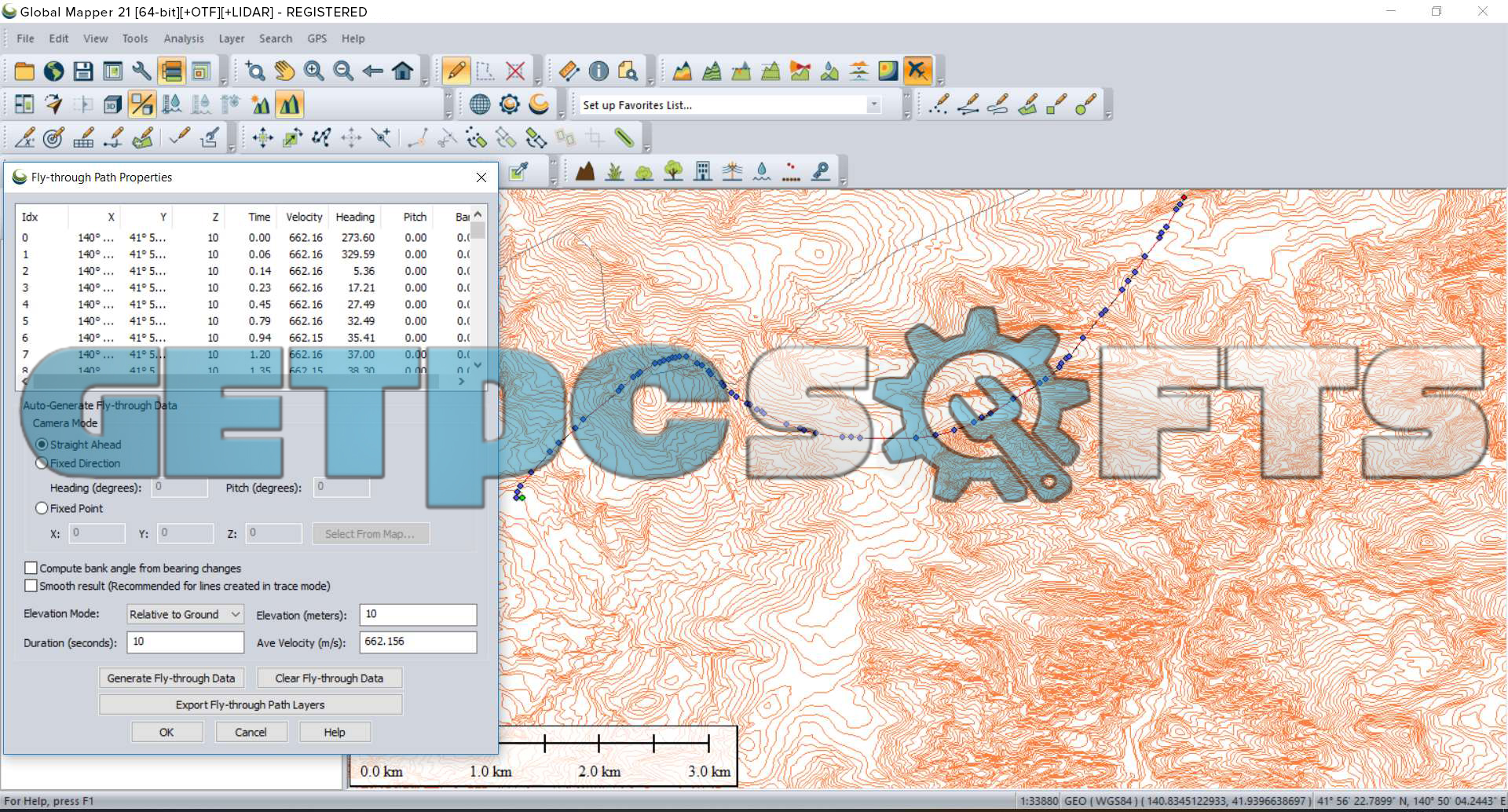The image size is (1508, 812).
Task: Click the building LiDAR classification icon
Action: coord(703,171)
